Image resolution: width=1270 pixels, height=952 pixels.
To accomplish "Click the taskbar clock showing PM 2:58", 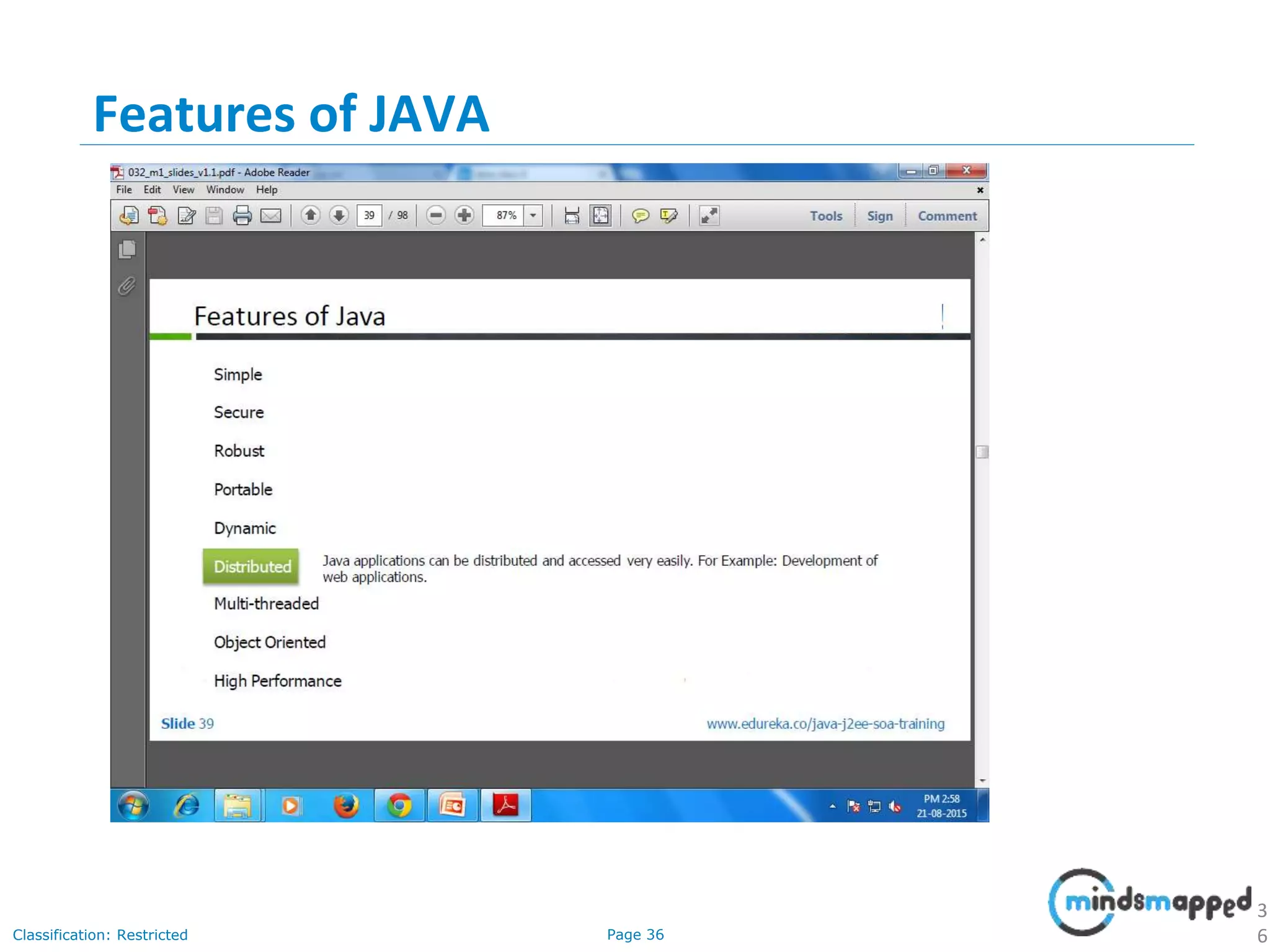I will point(941,806).
